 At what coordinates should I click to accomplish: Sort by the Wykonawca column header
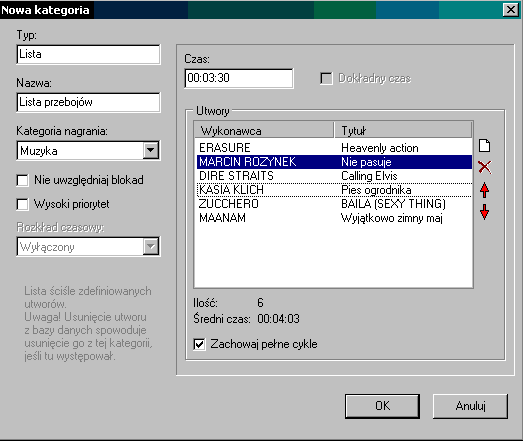click(x=264, y=130)
